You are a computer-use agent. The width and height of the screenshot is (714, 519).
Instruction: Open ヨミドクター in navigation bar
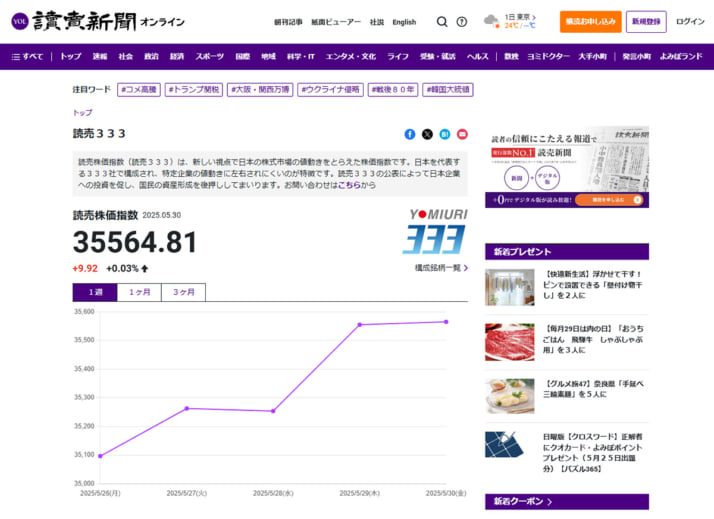click(548, 56)
